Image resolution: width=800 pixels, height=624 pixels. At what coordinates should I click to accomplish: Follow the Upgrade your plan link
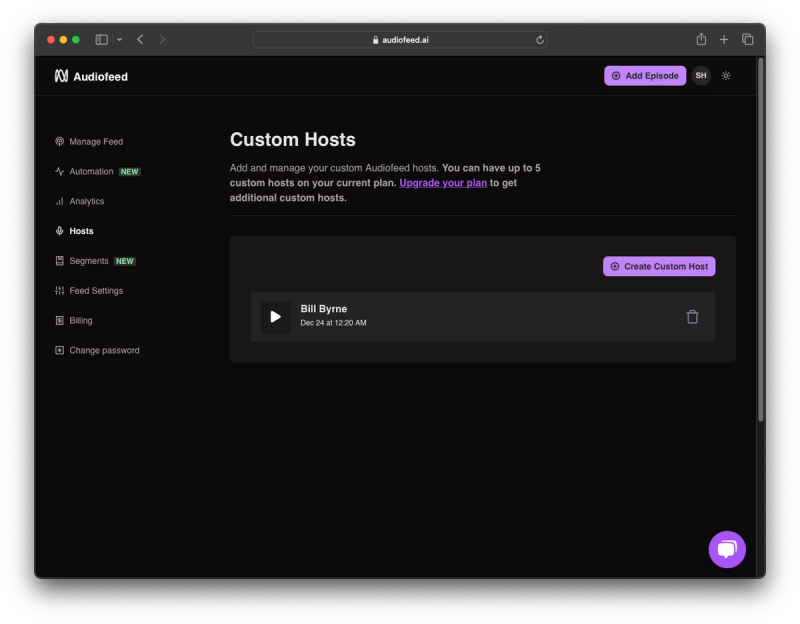[x=443, y=183]
